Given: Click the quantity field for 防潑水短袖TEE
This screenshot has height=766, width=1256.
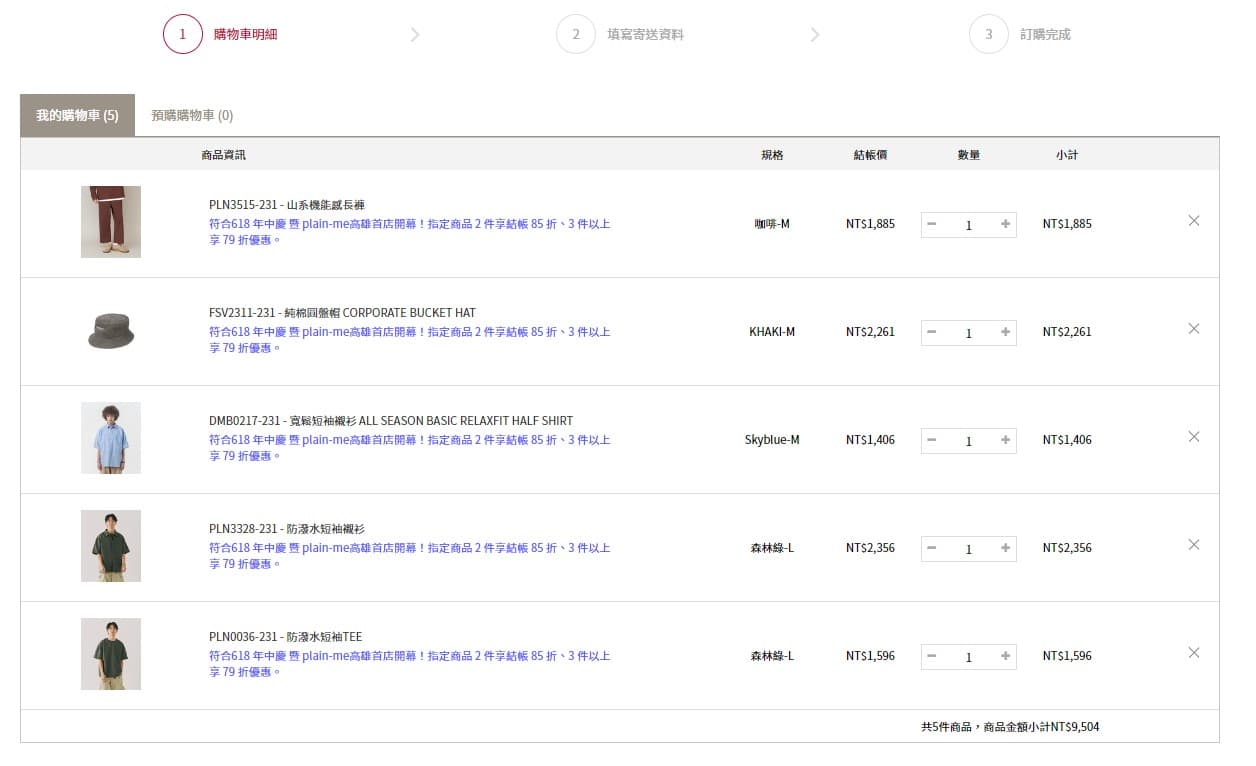Looking at the screenshot, I should (x=968, y=657).
